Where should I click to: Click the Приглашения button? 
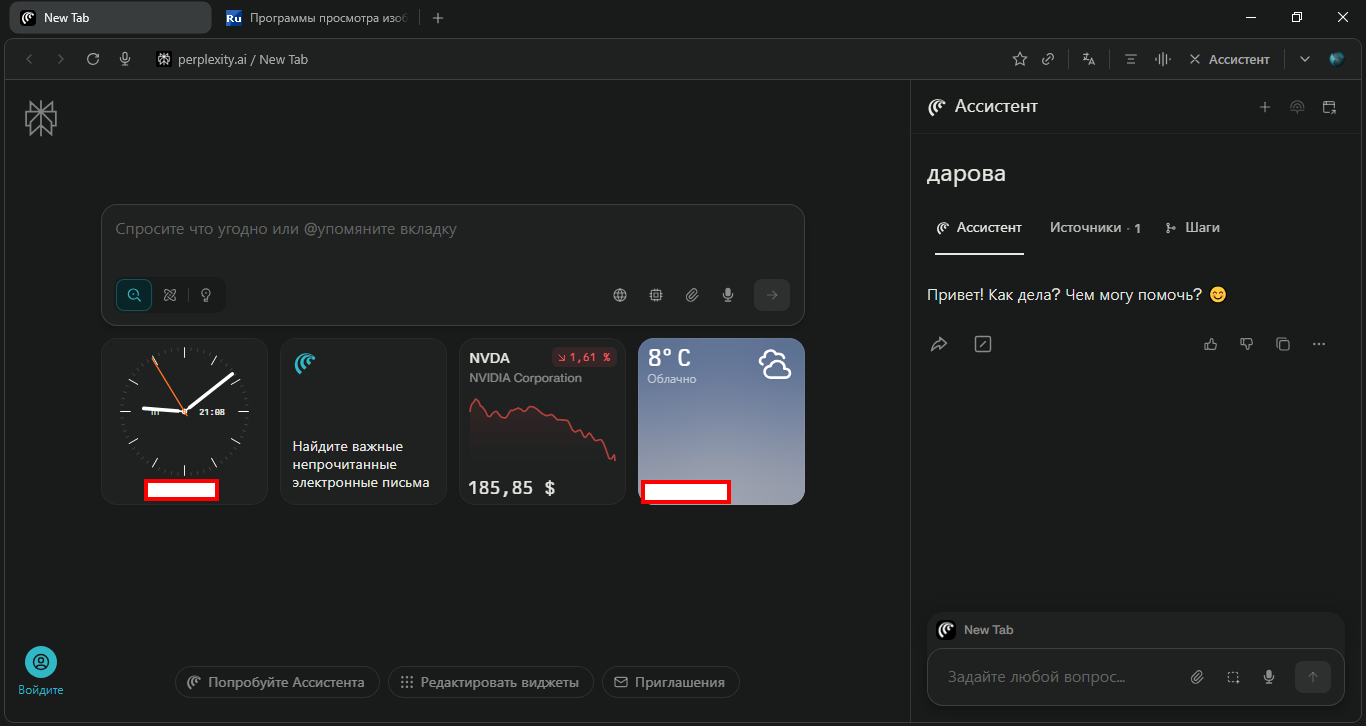pyautogui.click(x=670, y=682)
